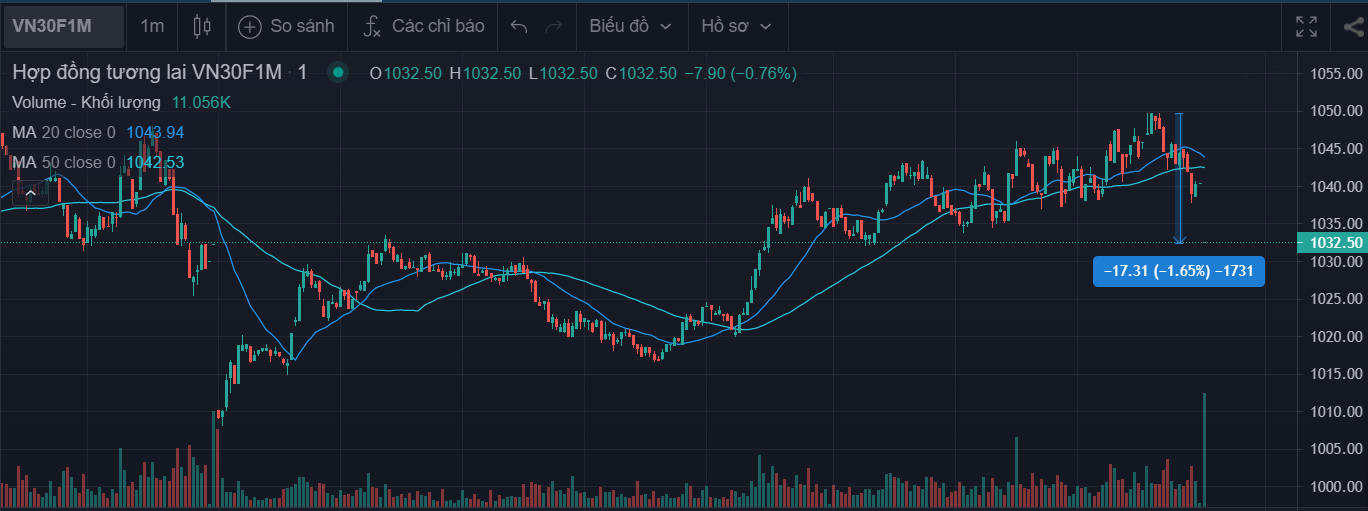Collapse the indicator legend with the arrow button
Image resolution: width=1368 pixels, height=511 pixels.
[31, 193]
